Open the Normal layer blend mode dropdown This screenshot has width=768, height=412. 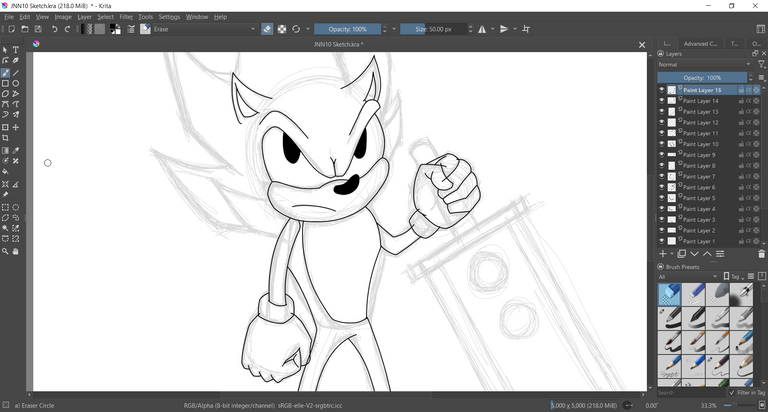(704, 65)
